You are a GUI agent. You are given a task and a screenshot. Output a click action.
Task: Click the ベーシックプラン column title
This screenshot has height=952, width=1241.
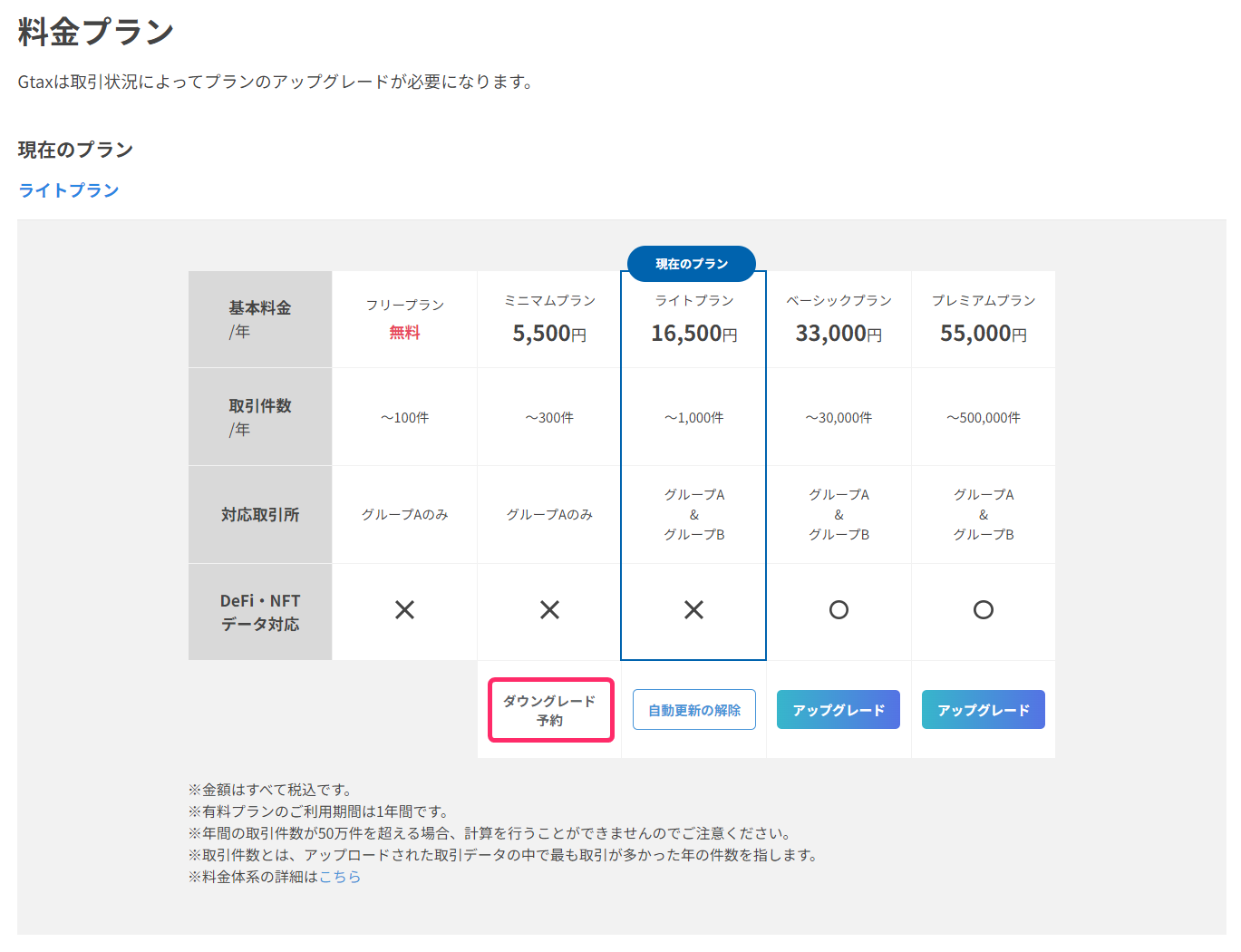point(839,300)
